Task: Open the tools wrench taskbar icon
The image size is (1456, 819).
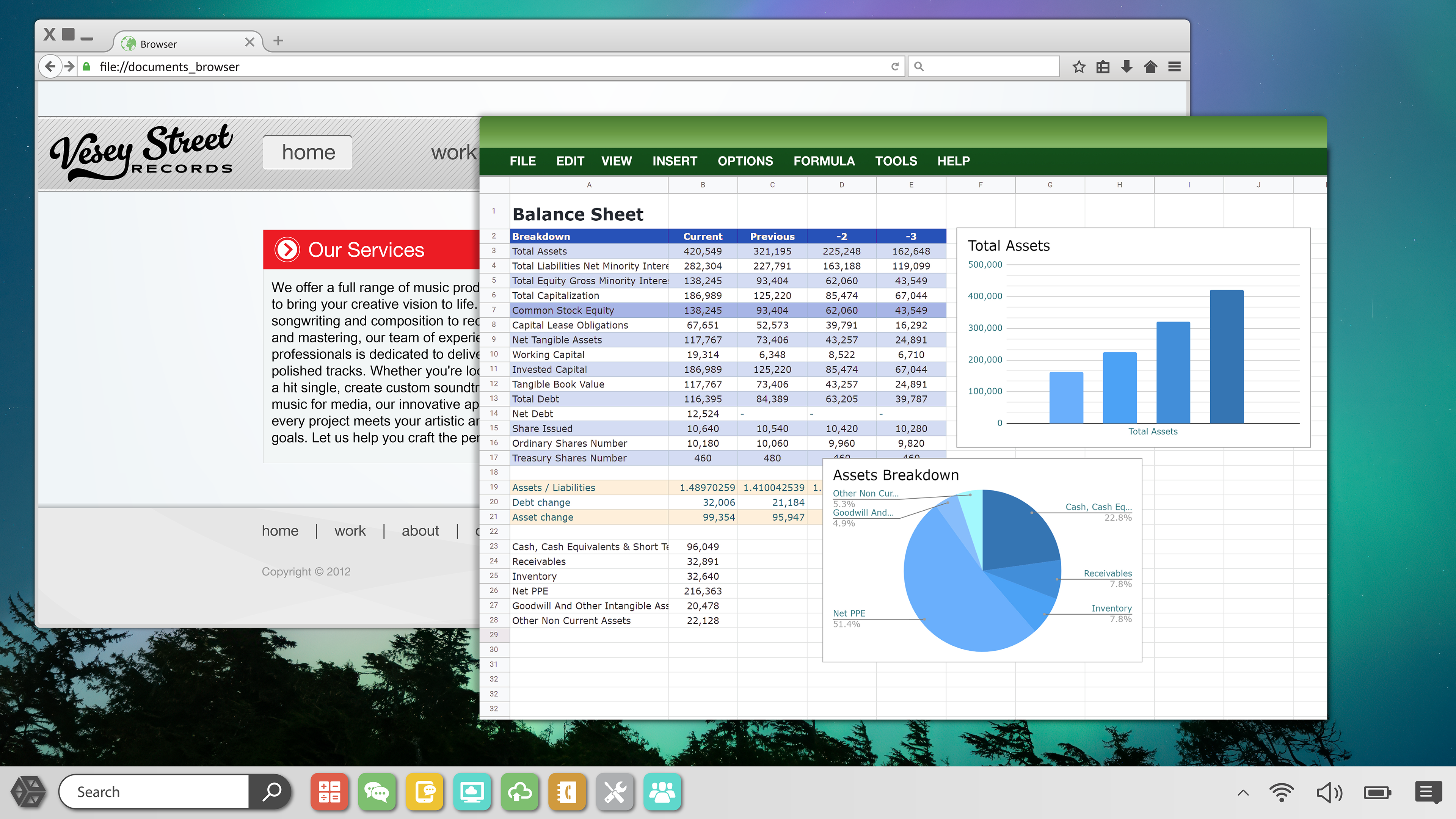Action: (x=614, y=792)
